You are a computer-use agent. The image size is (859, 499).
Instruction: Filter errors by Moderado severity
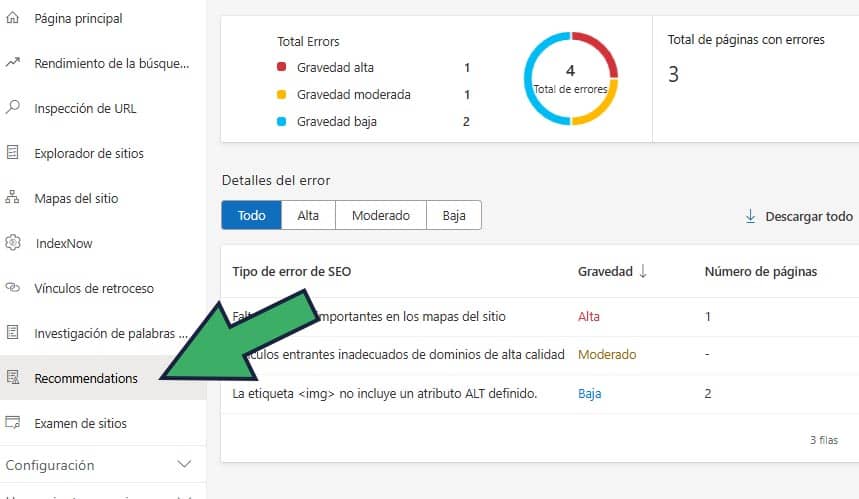pyautogui.click(x=381, y=215)
